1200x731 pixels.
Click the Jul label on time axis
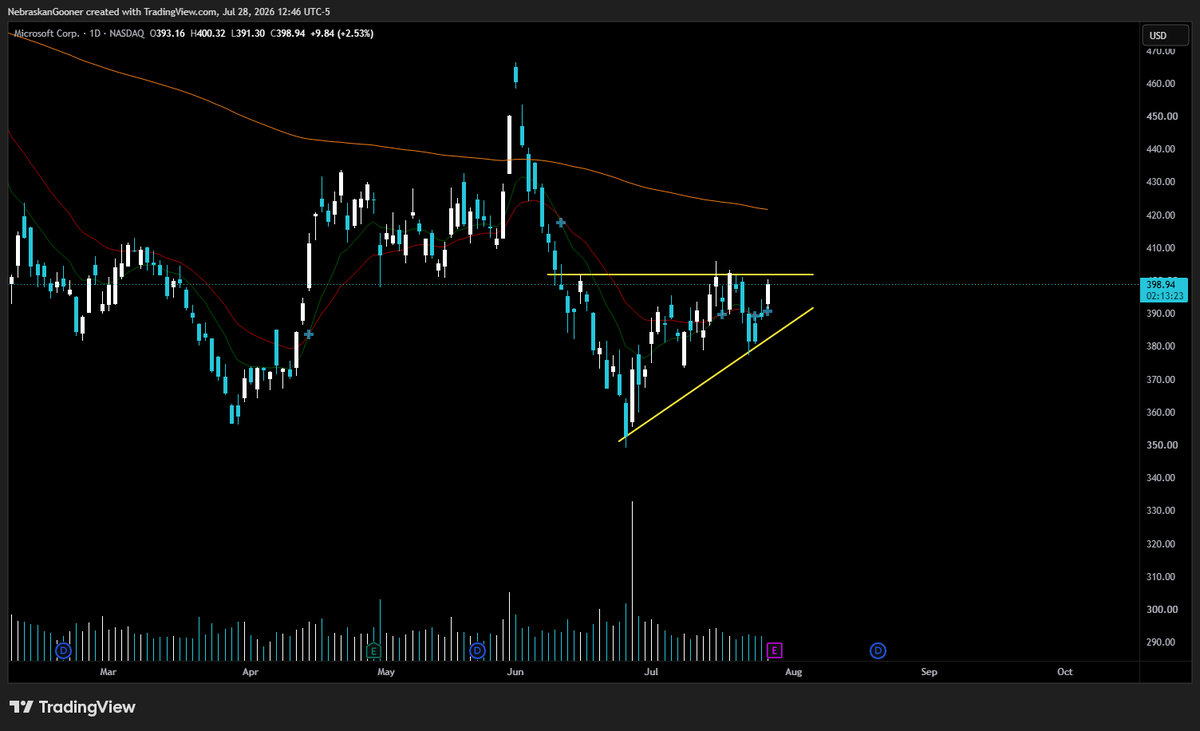point(651,673)
